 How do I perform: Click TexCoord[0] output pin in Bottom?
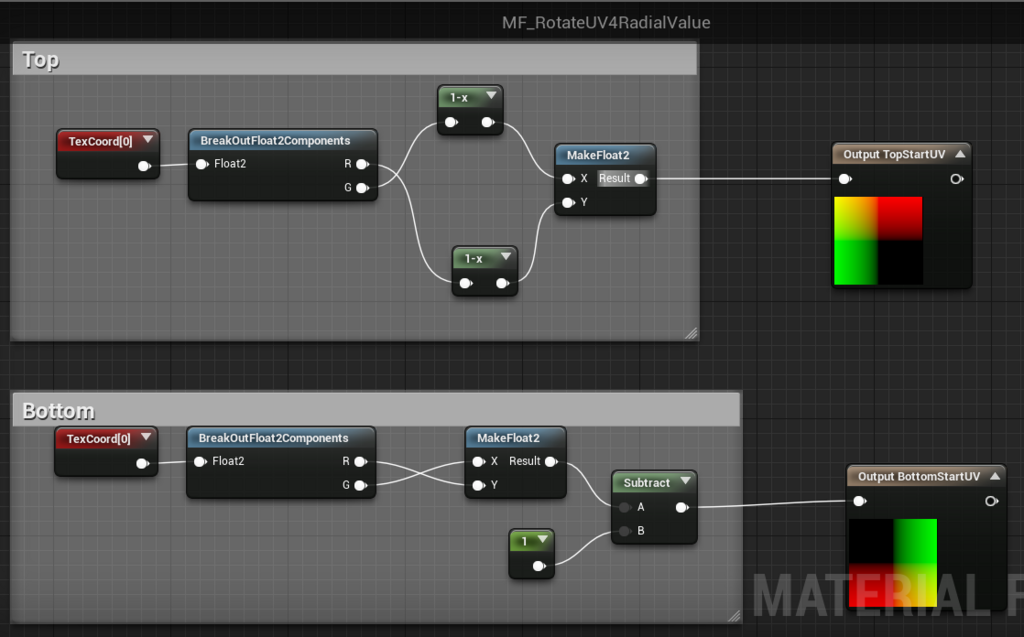coord(142,463)
